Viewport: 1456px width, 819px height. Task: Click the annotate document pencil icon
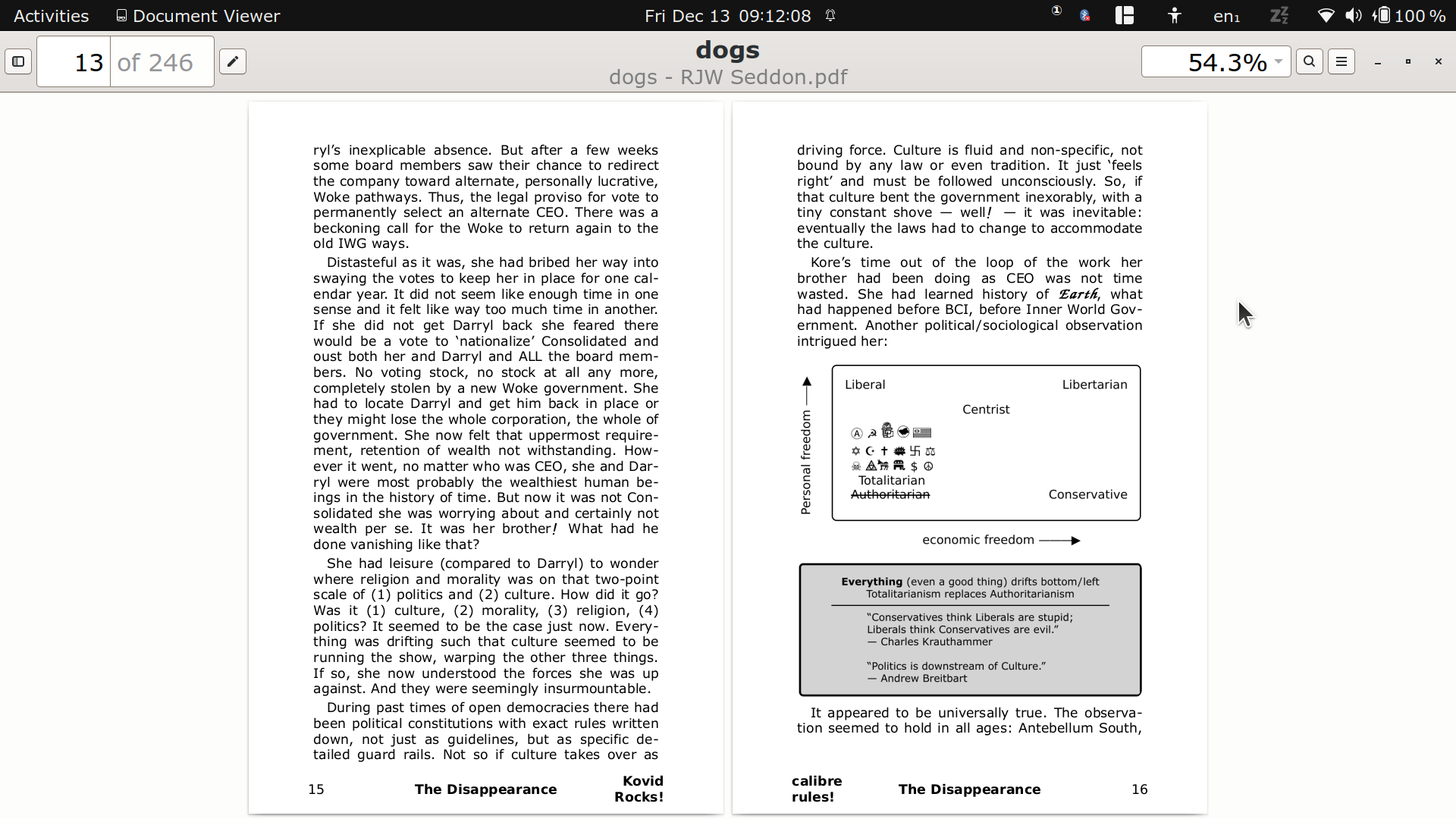233,61
